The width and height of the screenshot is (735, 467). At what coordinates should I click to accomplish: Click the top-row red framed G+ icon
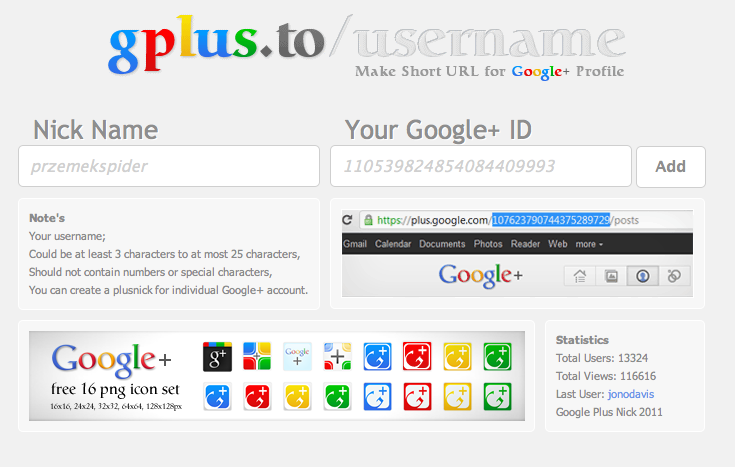(x=417, y=357)
